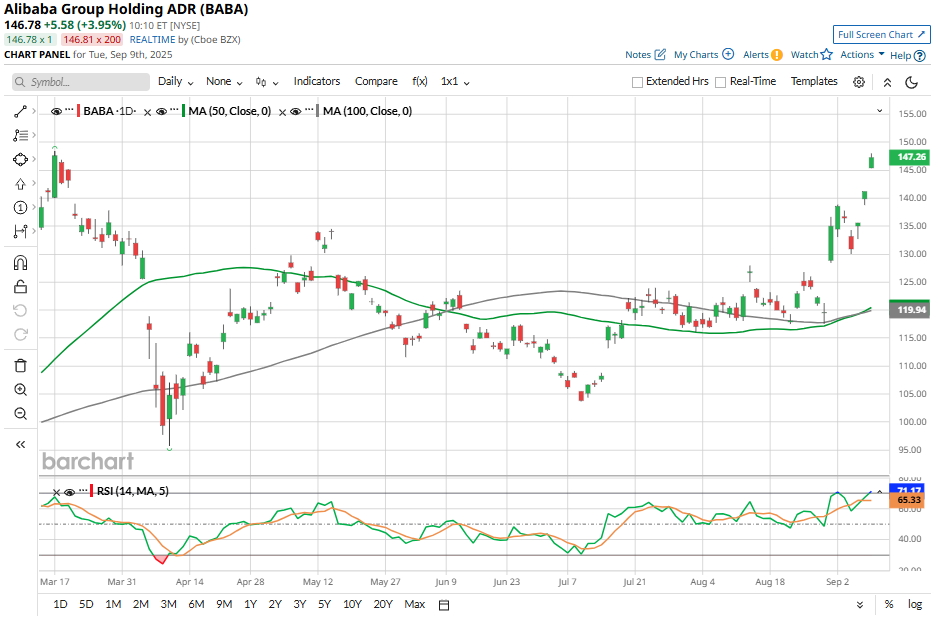Open the f(x) expressions tool
941x622 pixels.
(x=419, y=81)
